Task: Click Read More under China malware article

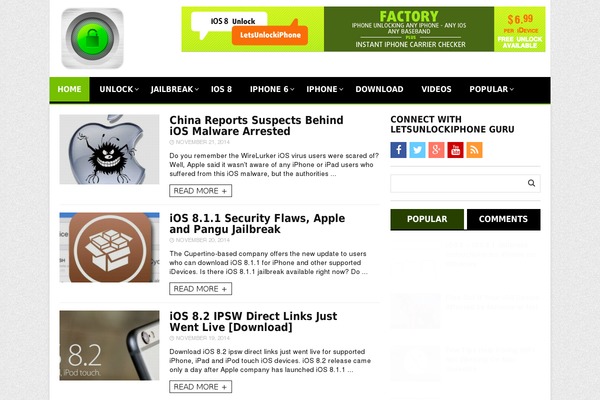Action: click(201, 191)
